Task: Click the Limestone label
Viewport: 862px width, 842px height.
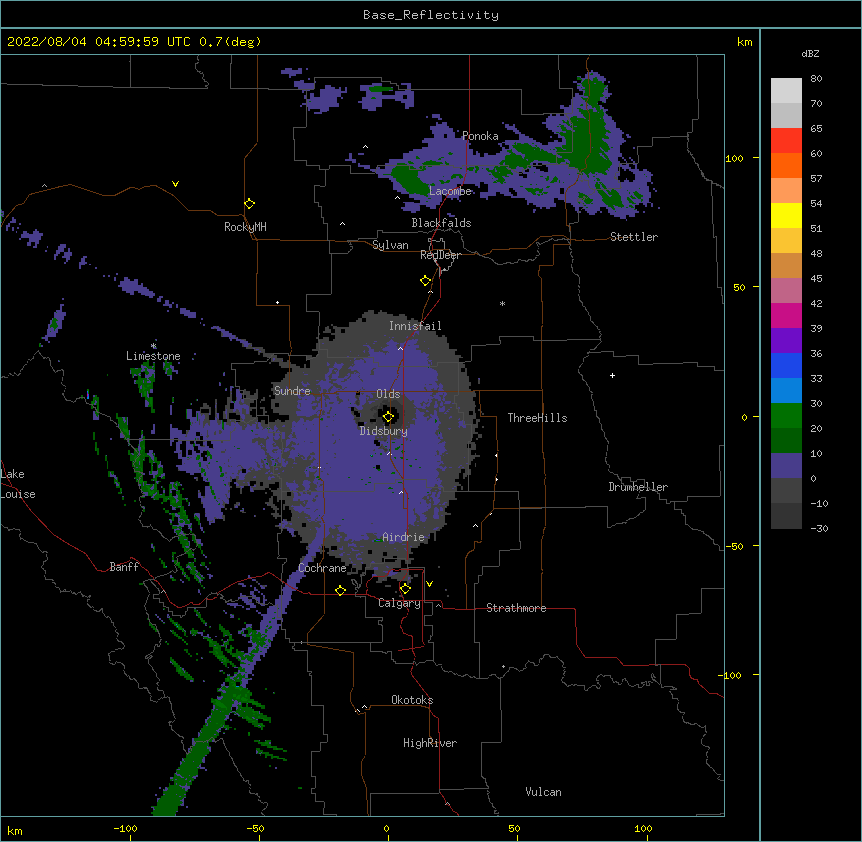Action: tap(153, 356)
